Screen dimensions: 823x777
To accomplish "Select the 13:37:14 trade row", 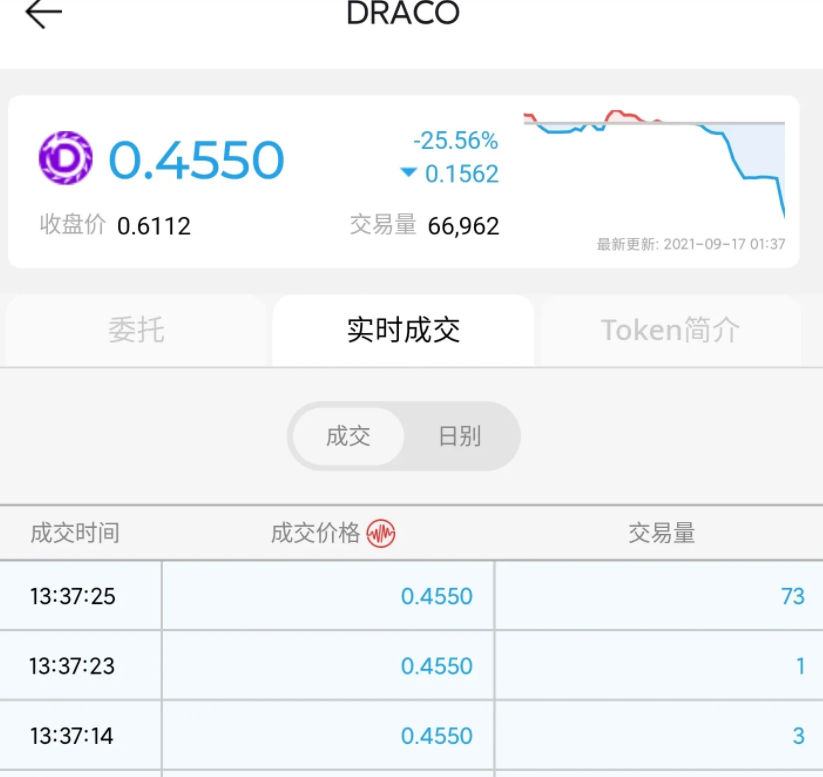I will click(412, 736).
